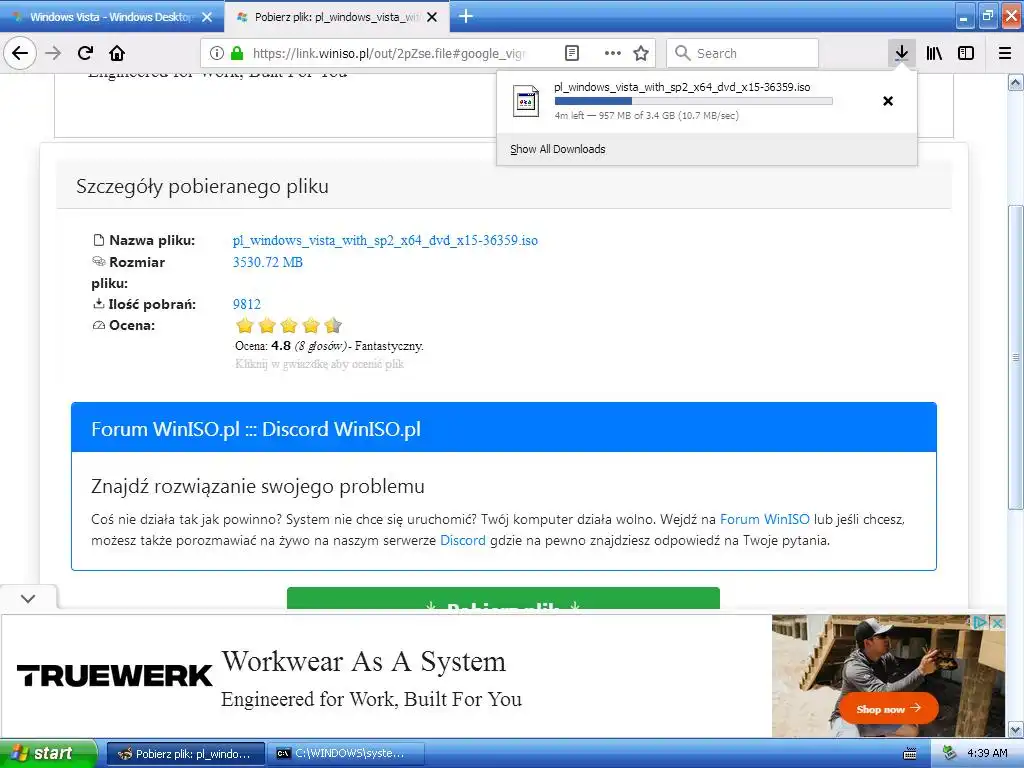Click the AdChoices icon on the Truewerk ad
The width and height of the screenshot is (1024, 768).
(x=980, y=622)
